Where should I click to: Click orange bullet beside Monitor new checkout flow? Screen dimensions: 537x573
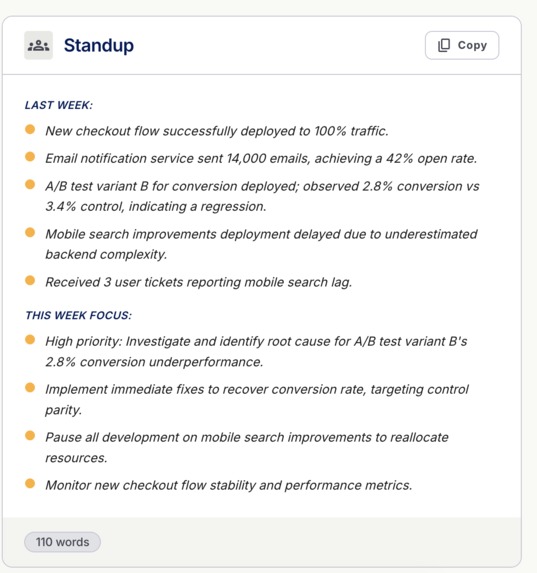click(x=30, y=483)
